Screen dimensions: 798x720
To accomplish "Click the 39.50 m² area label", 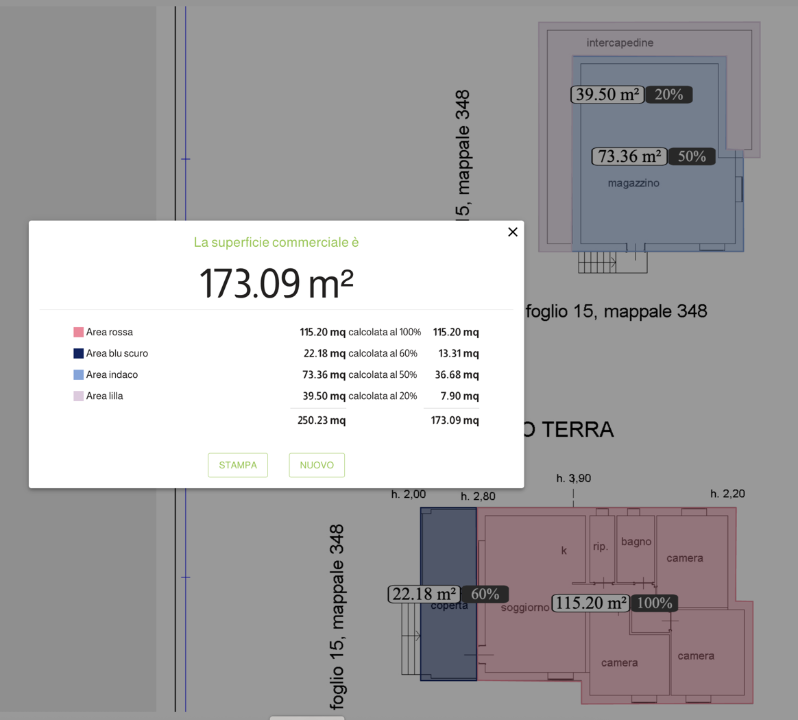I will click(x=608, y=95).
